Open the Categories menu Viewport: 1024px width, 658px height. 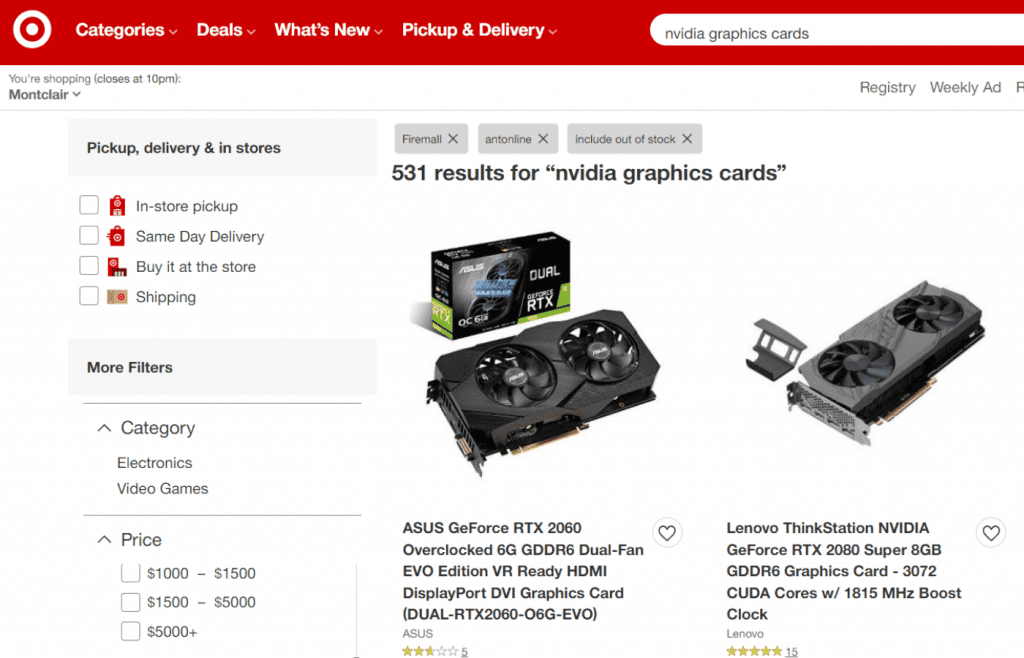tap(126, 30)
